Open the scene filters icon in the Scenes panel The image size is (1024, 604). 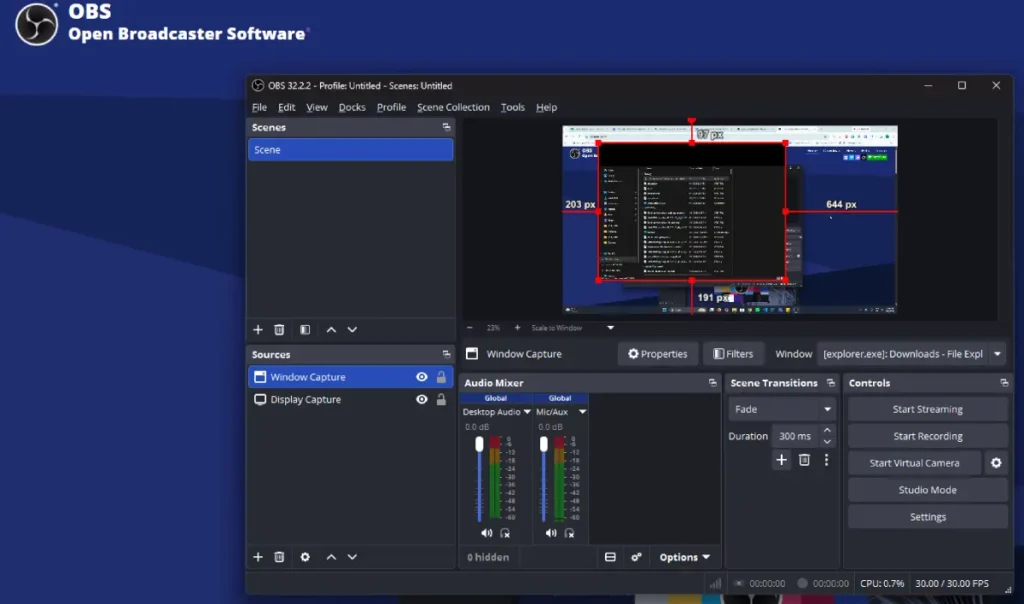point(305,330)
